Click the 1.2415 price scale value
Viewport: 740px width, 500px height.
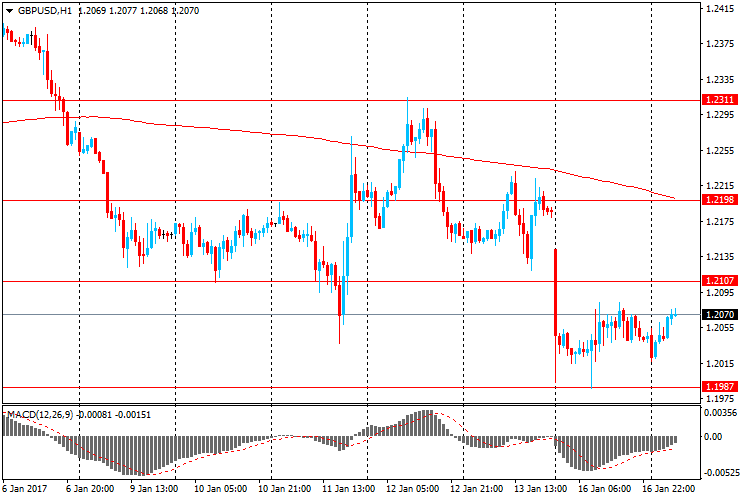pyautogui.click(x=720, y=8)
